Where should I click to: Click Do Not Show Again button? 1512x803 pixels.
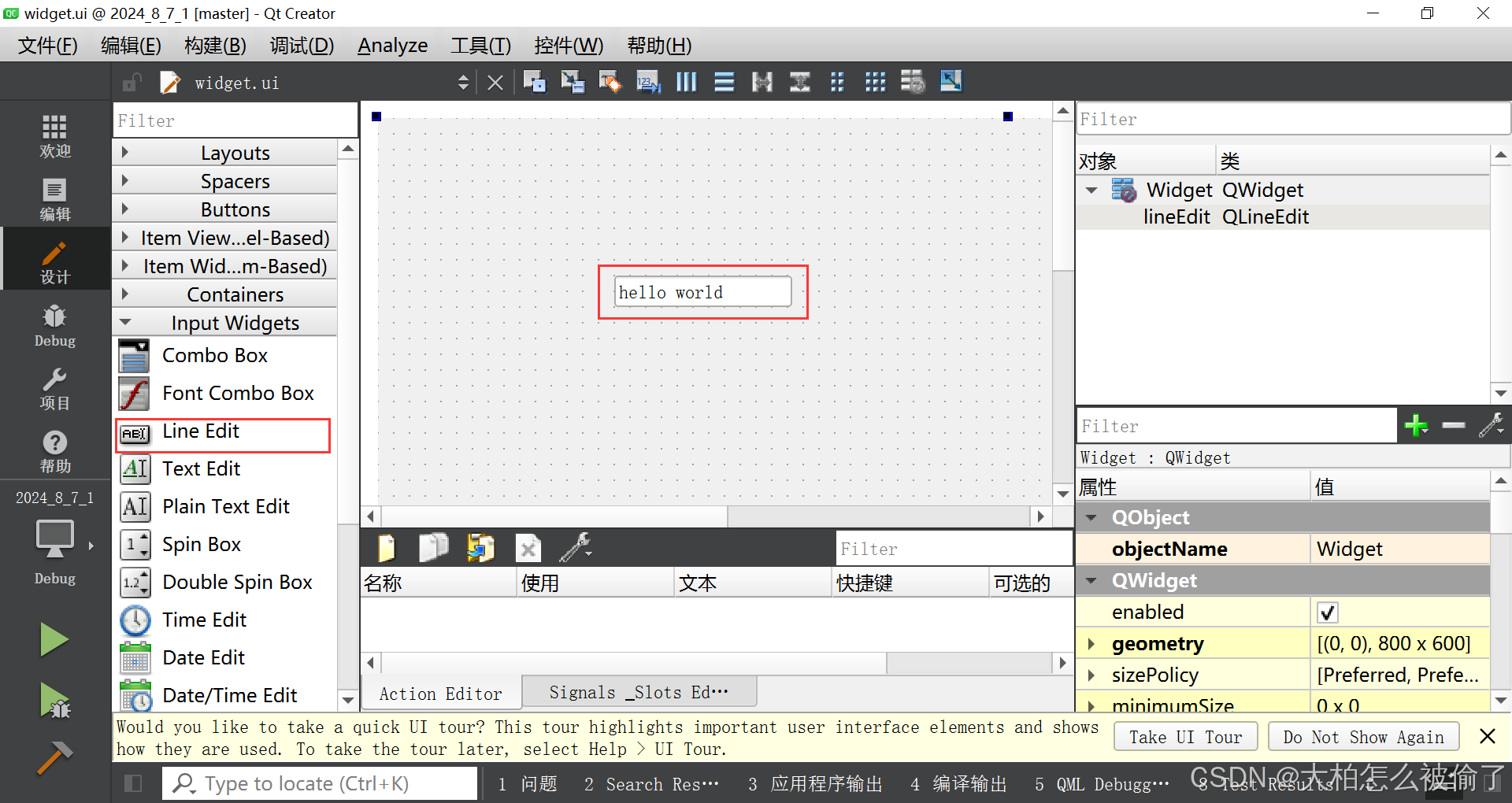(x=1363, y=737)
